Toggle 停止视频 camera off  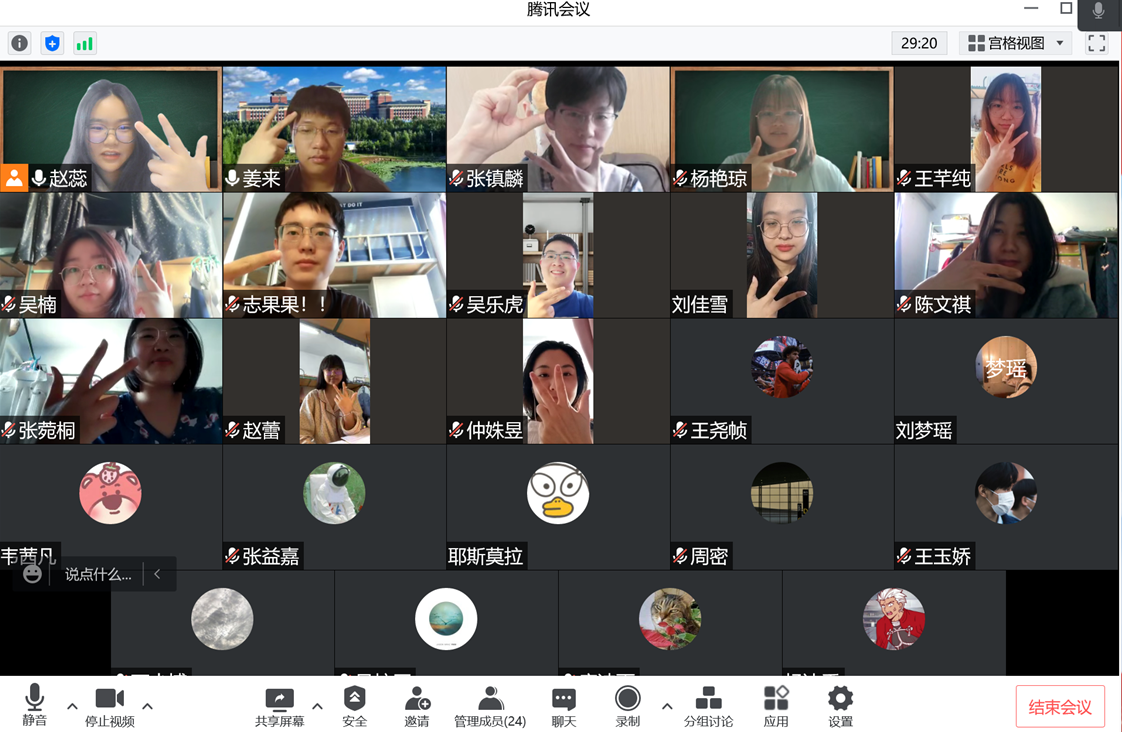pos(110,706)
